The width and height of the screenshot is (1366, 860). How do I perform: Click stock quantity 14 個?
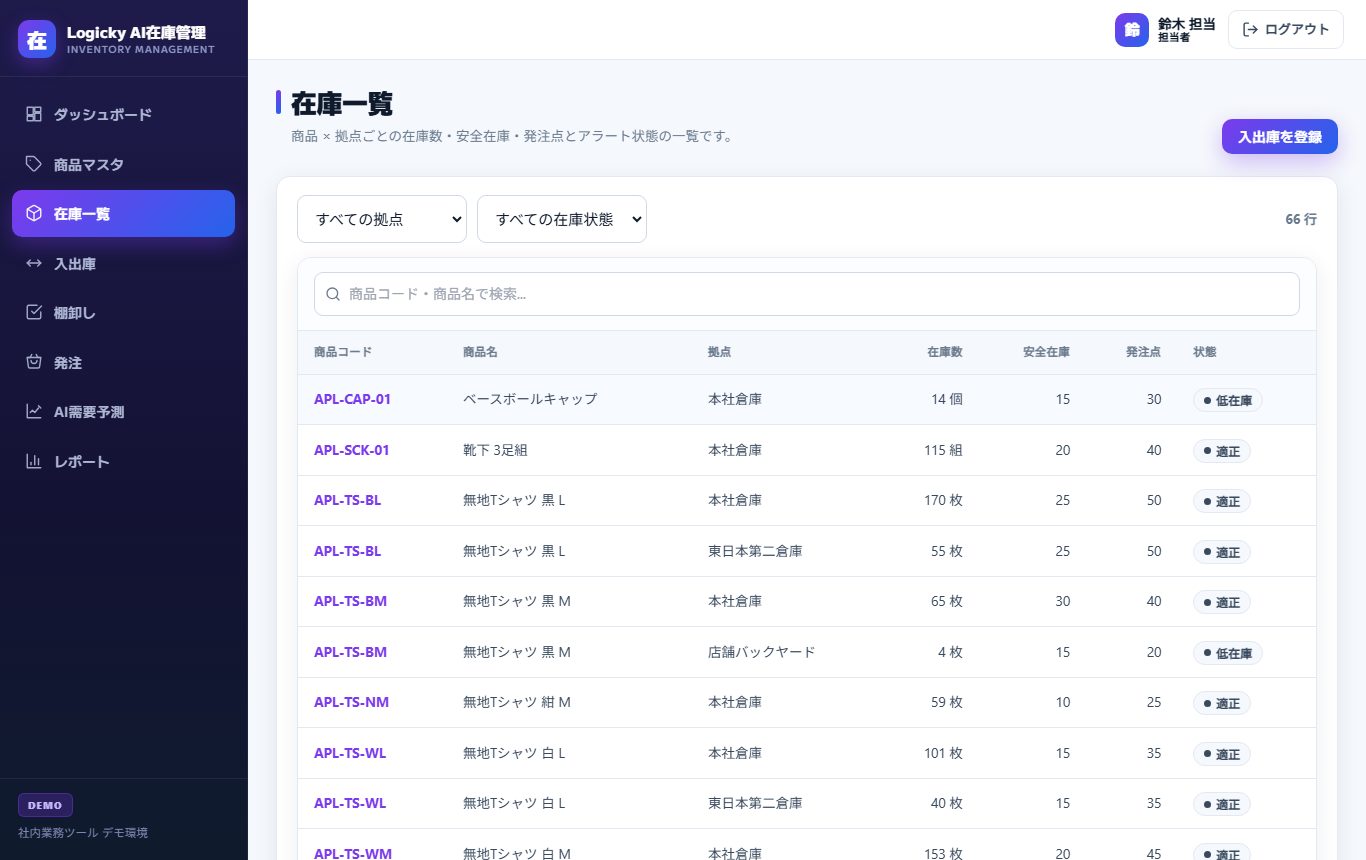tap(947, 399)
